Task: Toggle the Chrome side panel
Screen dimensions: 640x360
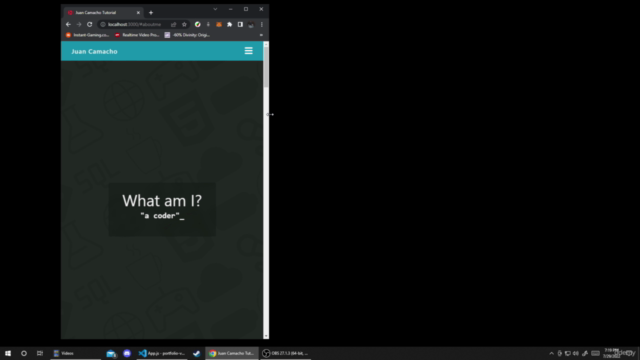Action: tap(240, 24)
